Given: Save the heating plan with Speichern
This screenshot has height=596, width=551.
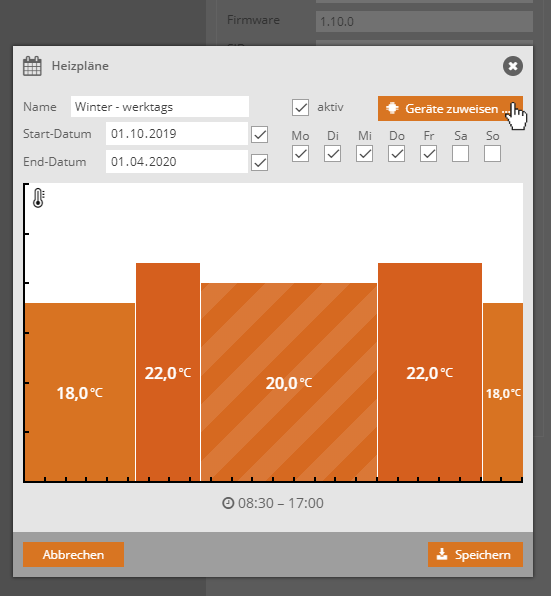Looking at the screenshot, I should click(x=475, y=555).
